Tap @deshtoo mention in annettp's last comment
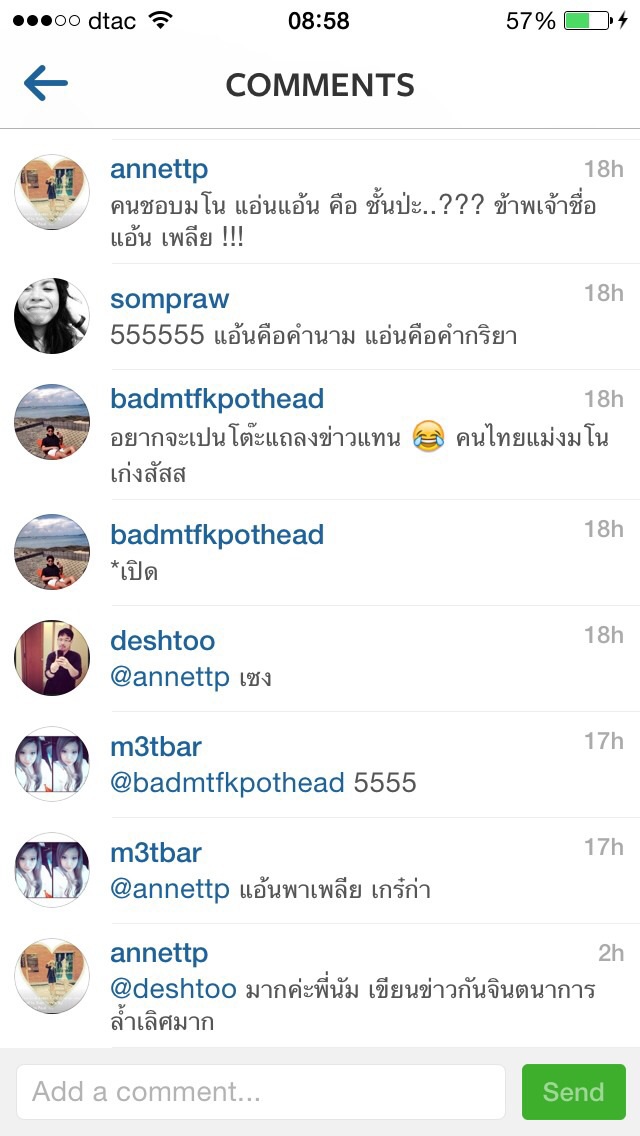 173,989
